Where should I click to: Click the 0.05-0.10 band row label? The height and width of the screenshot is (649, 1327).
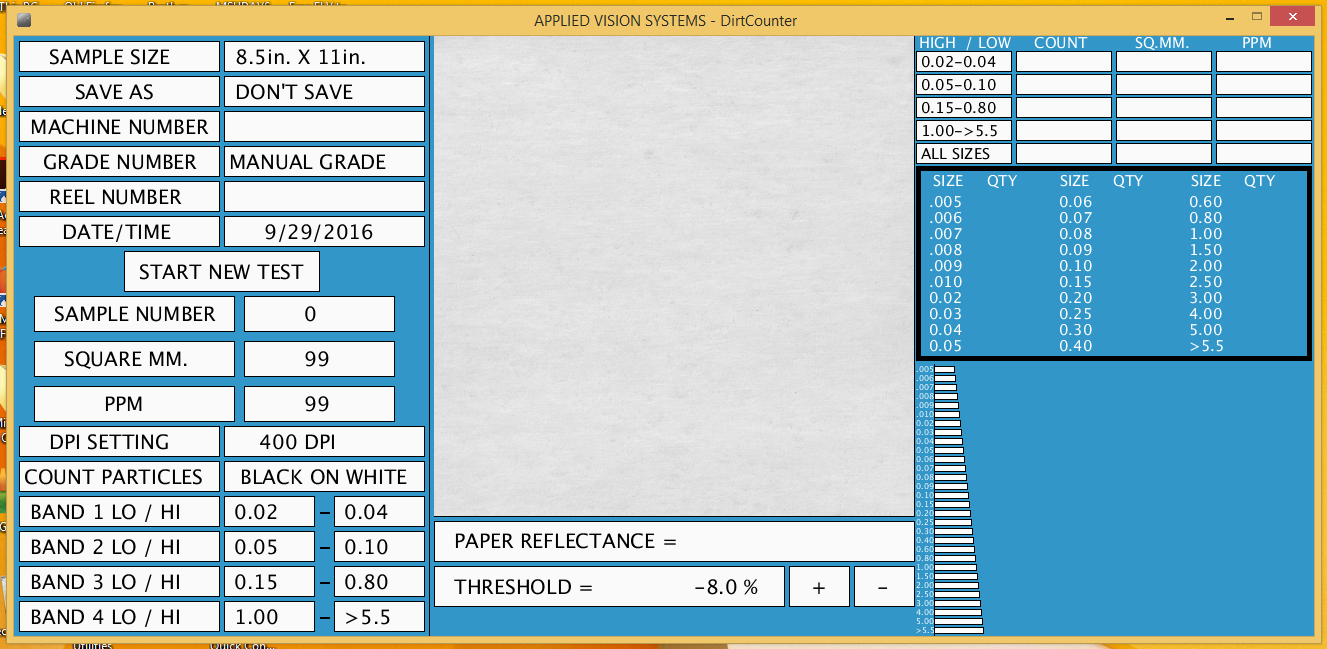964,85
